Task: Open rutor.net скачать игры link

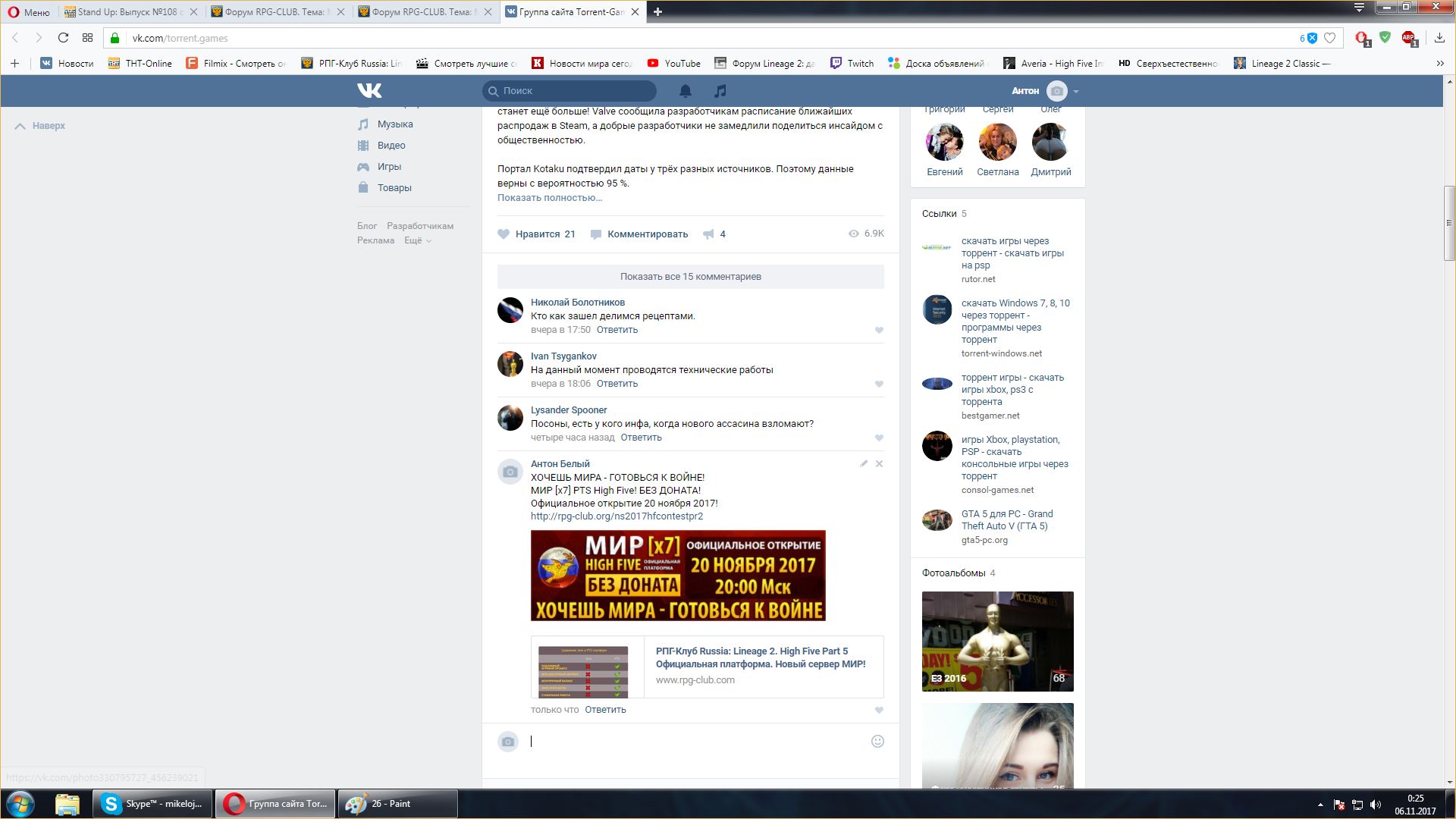Action: tap(1012, 253)
